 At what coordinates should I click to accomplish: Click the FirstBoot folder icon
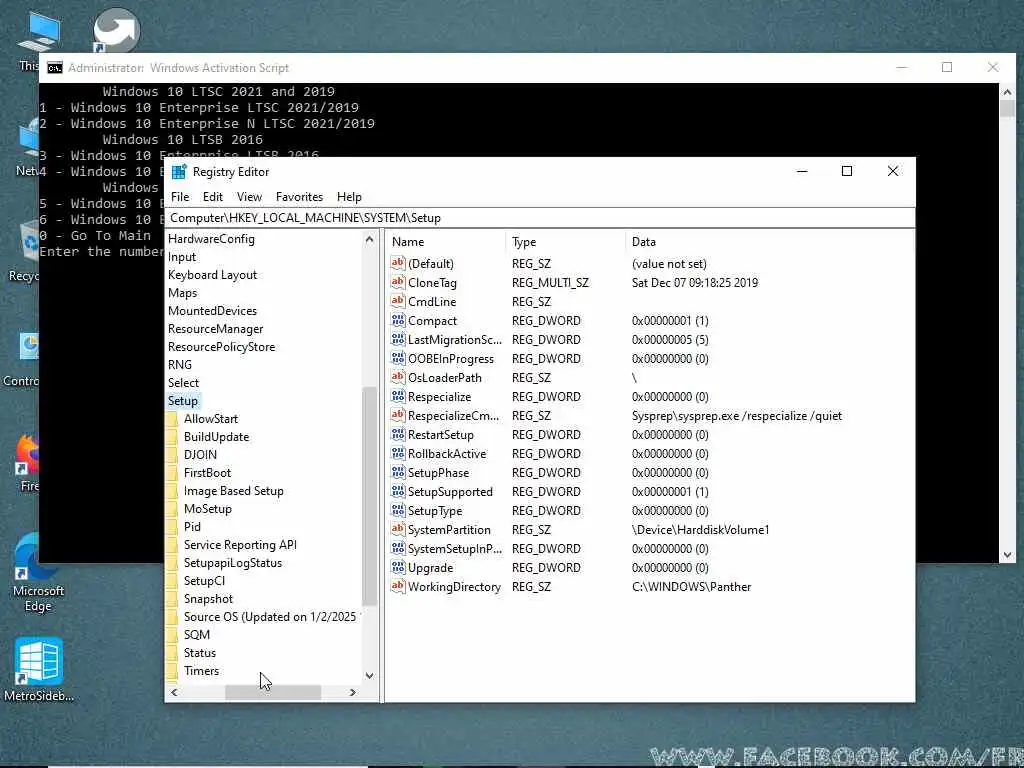[x=172, y=473]
